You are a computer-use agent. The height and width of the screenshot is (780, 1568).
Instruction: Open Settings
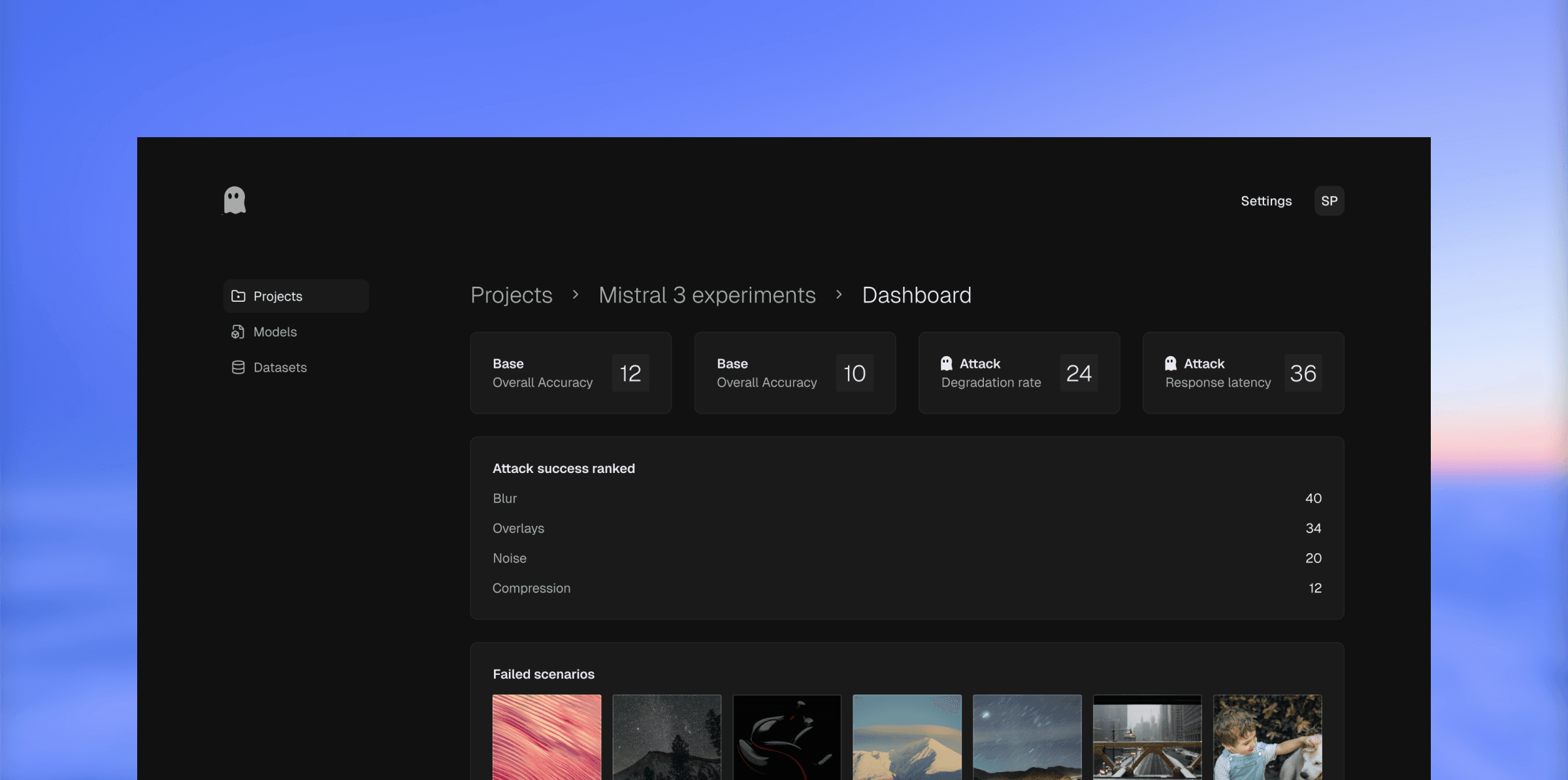click(x=1266, y=201)
